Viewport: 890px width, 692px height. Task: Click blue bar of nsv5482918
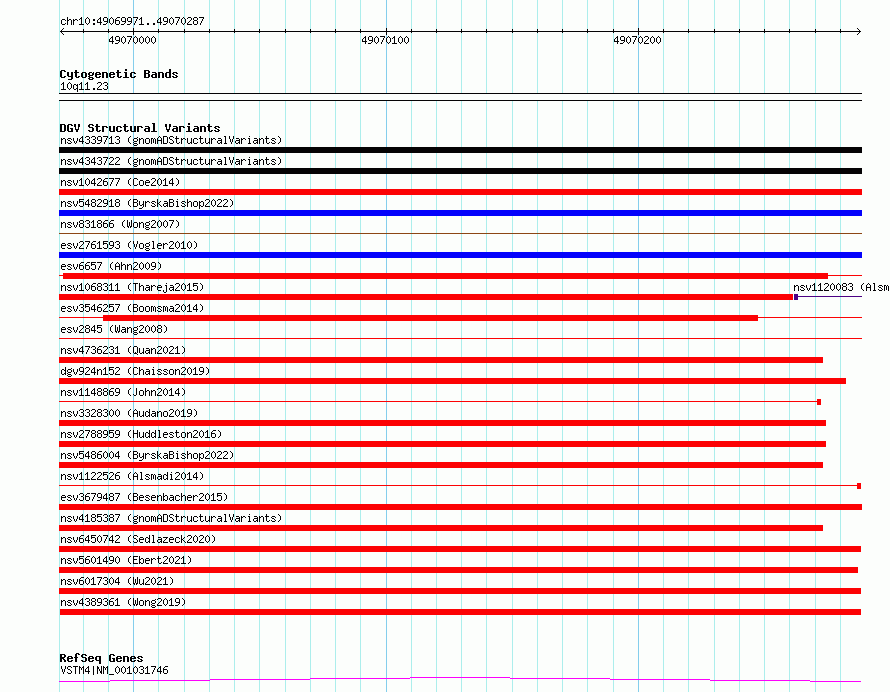[x=460, y=213]
